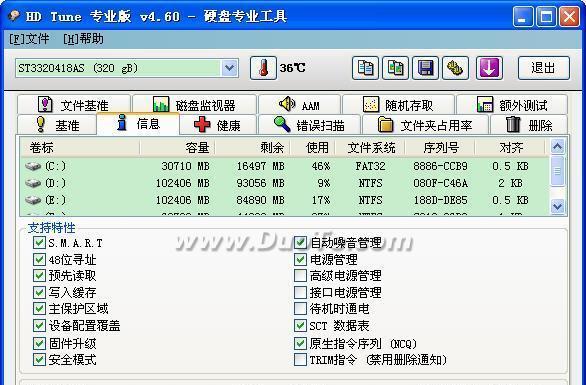586x385 pixels.
Task: Toggle the SCT 数据表 checkbox
Action: (x=300, y=326)
